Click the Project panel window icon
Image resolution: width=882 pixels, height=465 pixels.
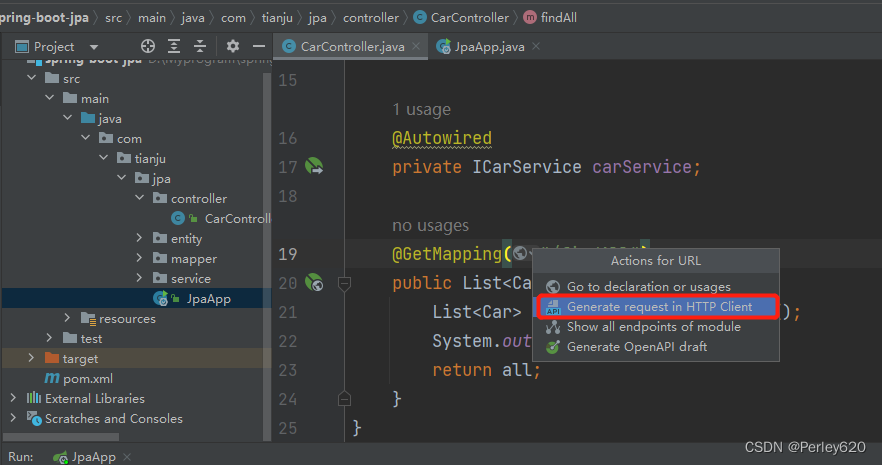point(22,47)
